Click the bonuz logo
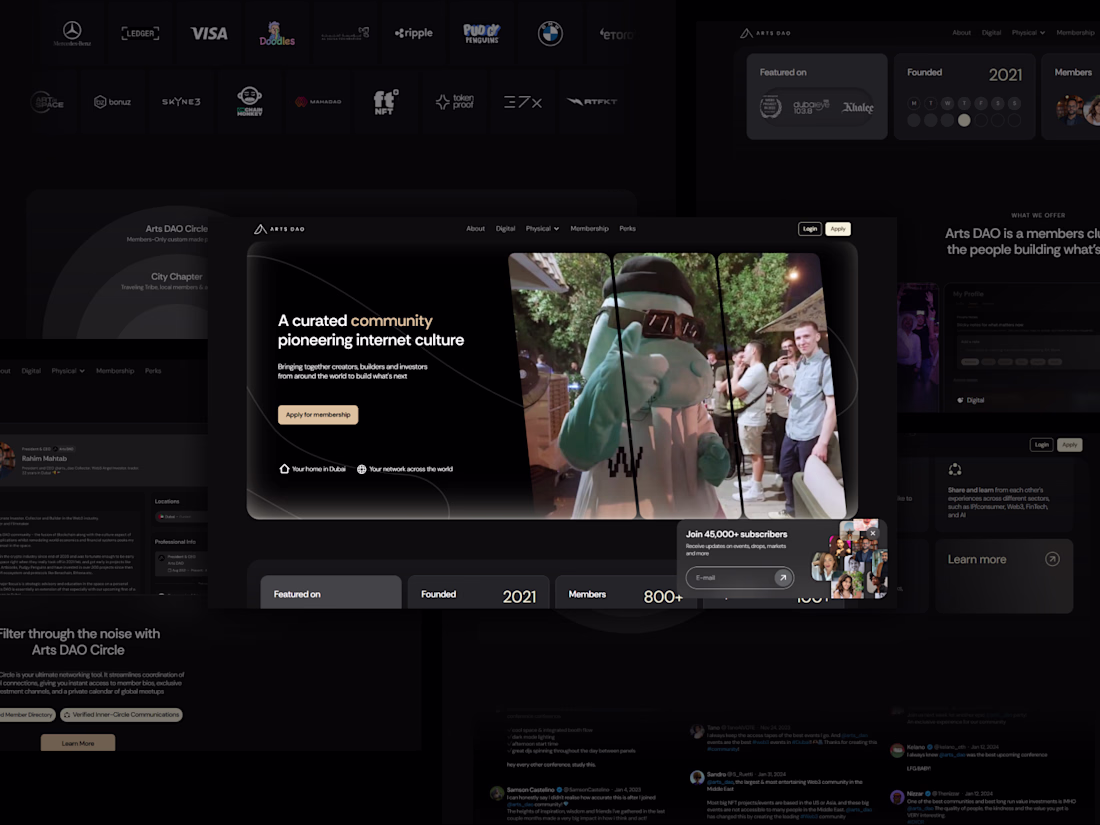 (x=112, y=102)
